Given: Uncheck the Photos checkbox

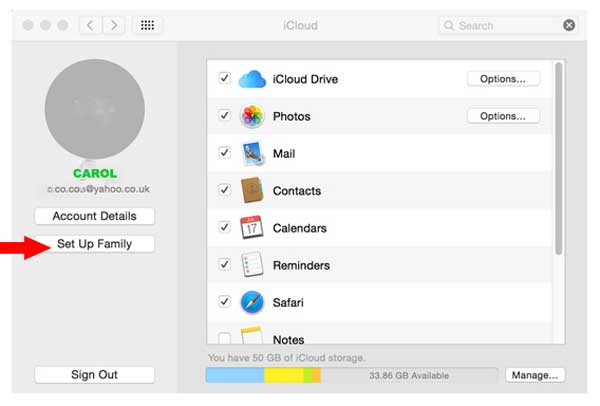Looking at the screenshot, I should [x=225, y=115].
